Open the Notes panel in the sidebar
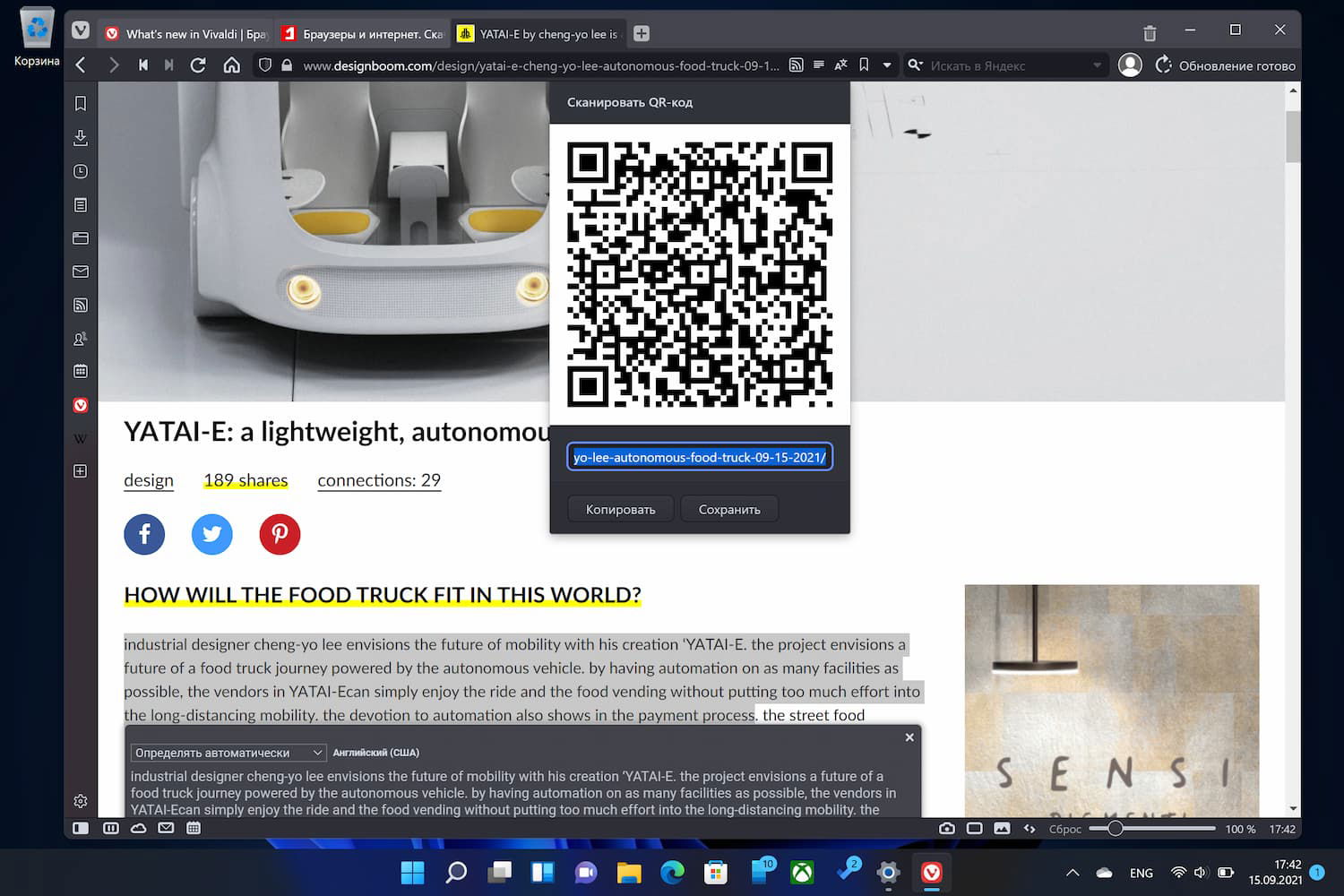 click(x=81, y=204)
